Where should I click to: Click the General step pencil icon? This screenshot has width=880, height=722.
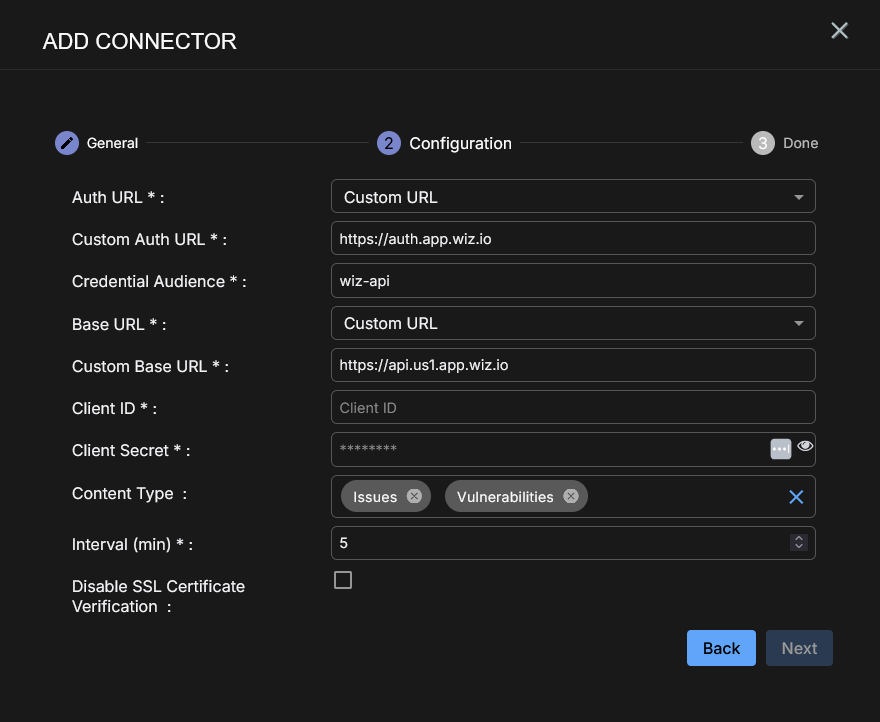pyautogui.click(x=66, y=143)
